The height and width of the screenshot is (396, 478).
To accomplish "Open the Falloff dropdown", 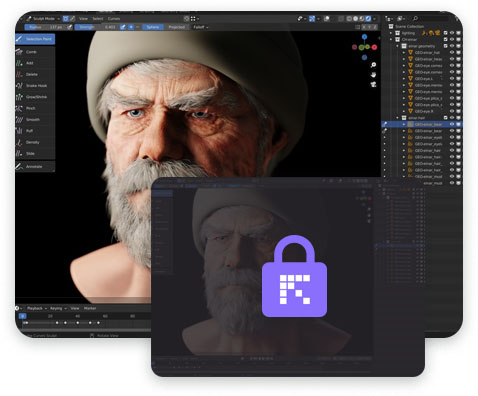I will point(201,27).
